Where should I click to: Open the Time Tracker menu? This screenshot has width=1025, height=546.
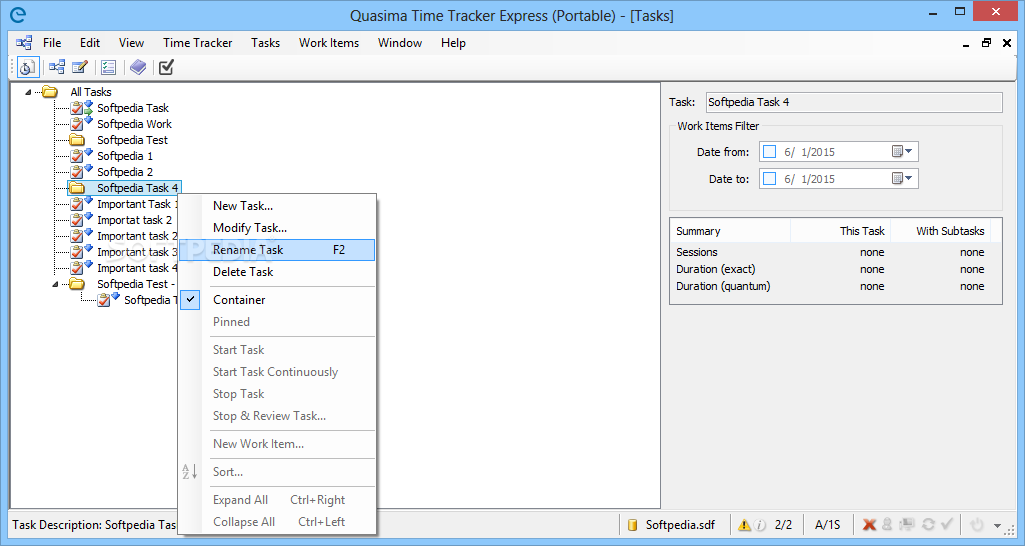click(x=197, y=43)
